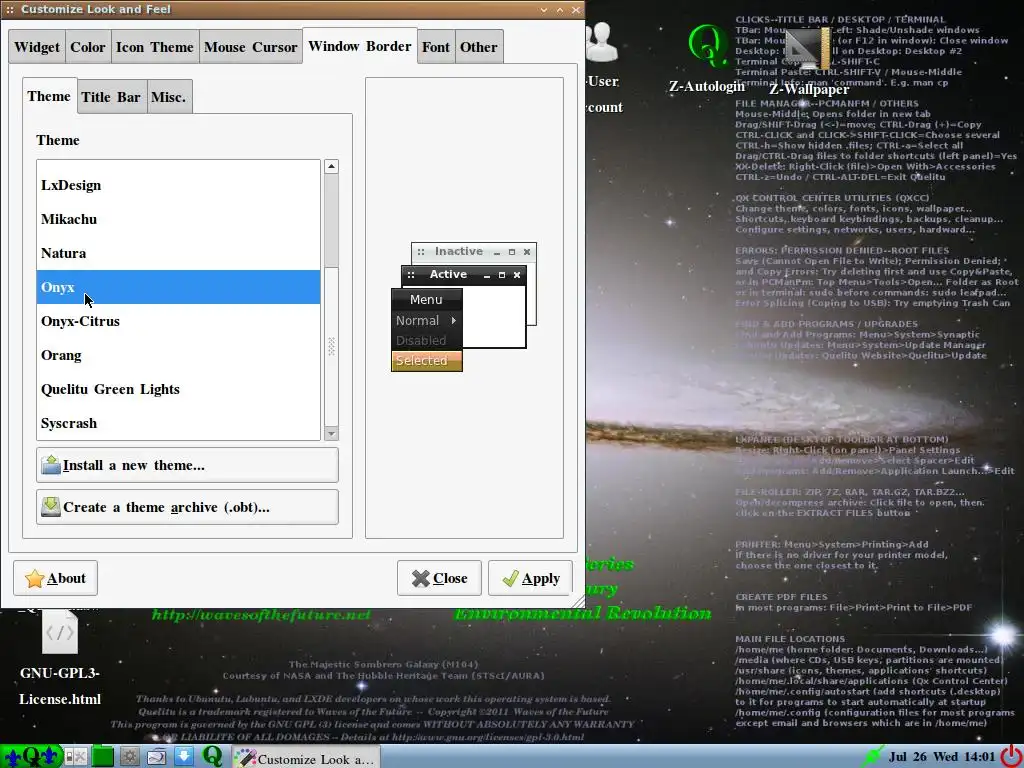
Task: Select the Orang theme
Action: (178, 355)
